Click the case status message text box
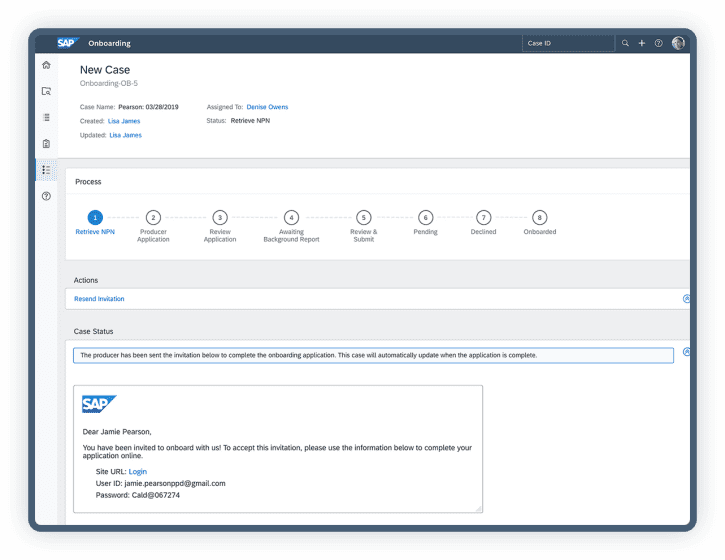Viewport: 725px width, 560px height. tap(373, 355)
